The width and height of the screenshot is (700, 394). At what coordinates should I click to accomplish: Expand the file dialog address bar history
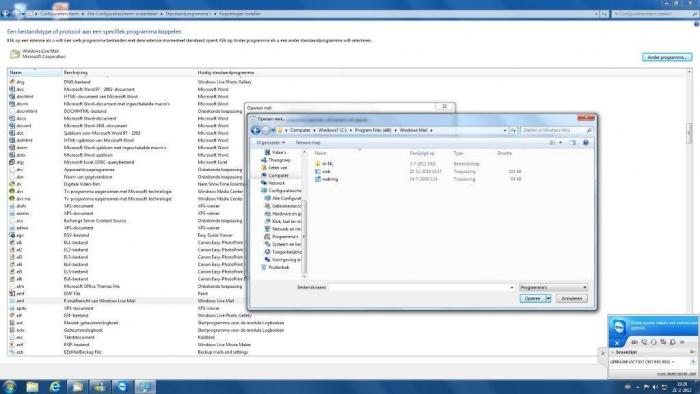point(505,130)
